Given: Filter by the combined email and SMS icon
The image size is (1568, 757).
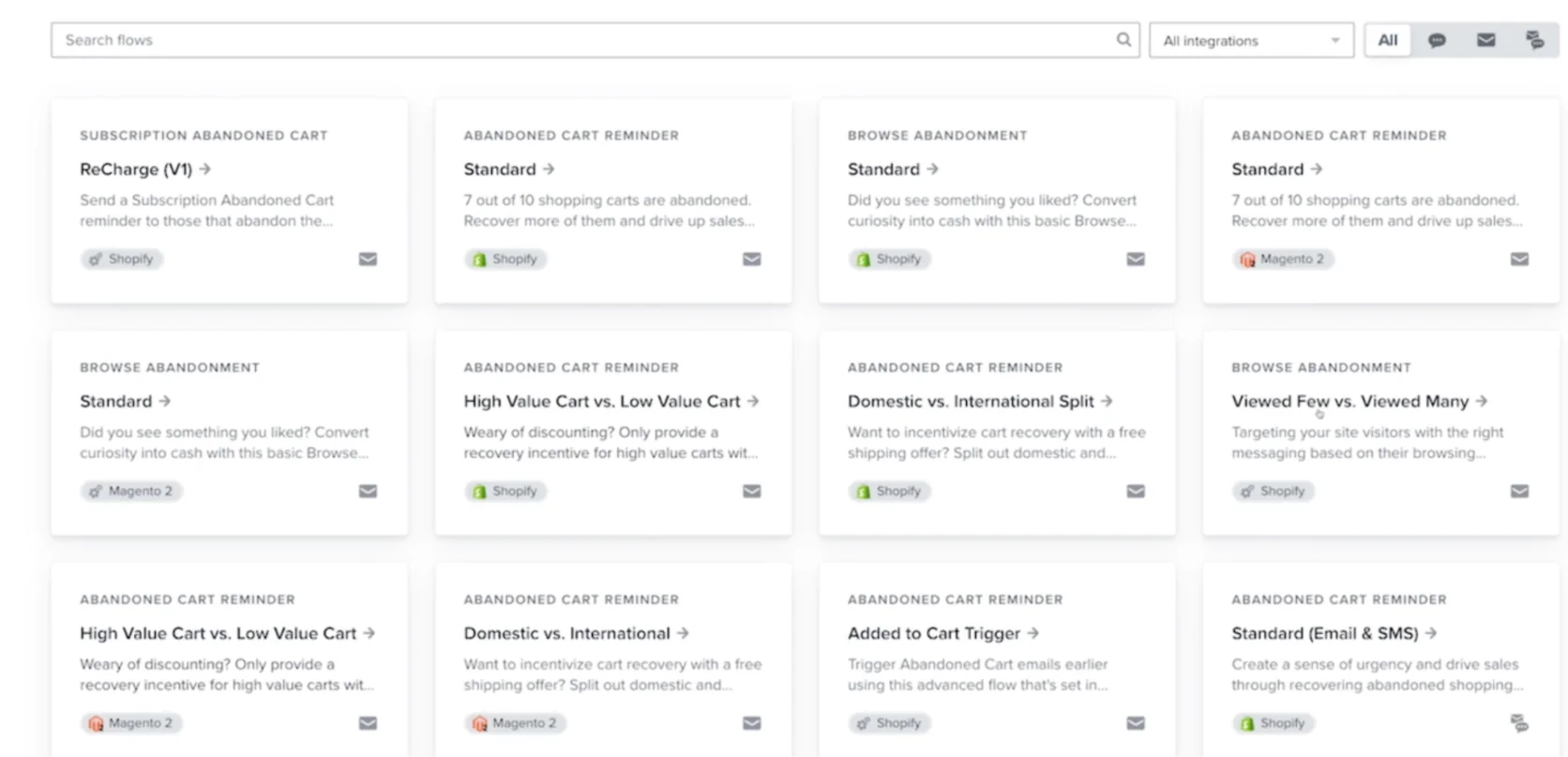Looking at the screenshot, I should (1534, 40).
